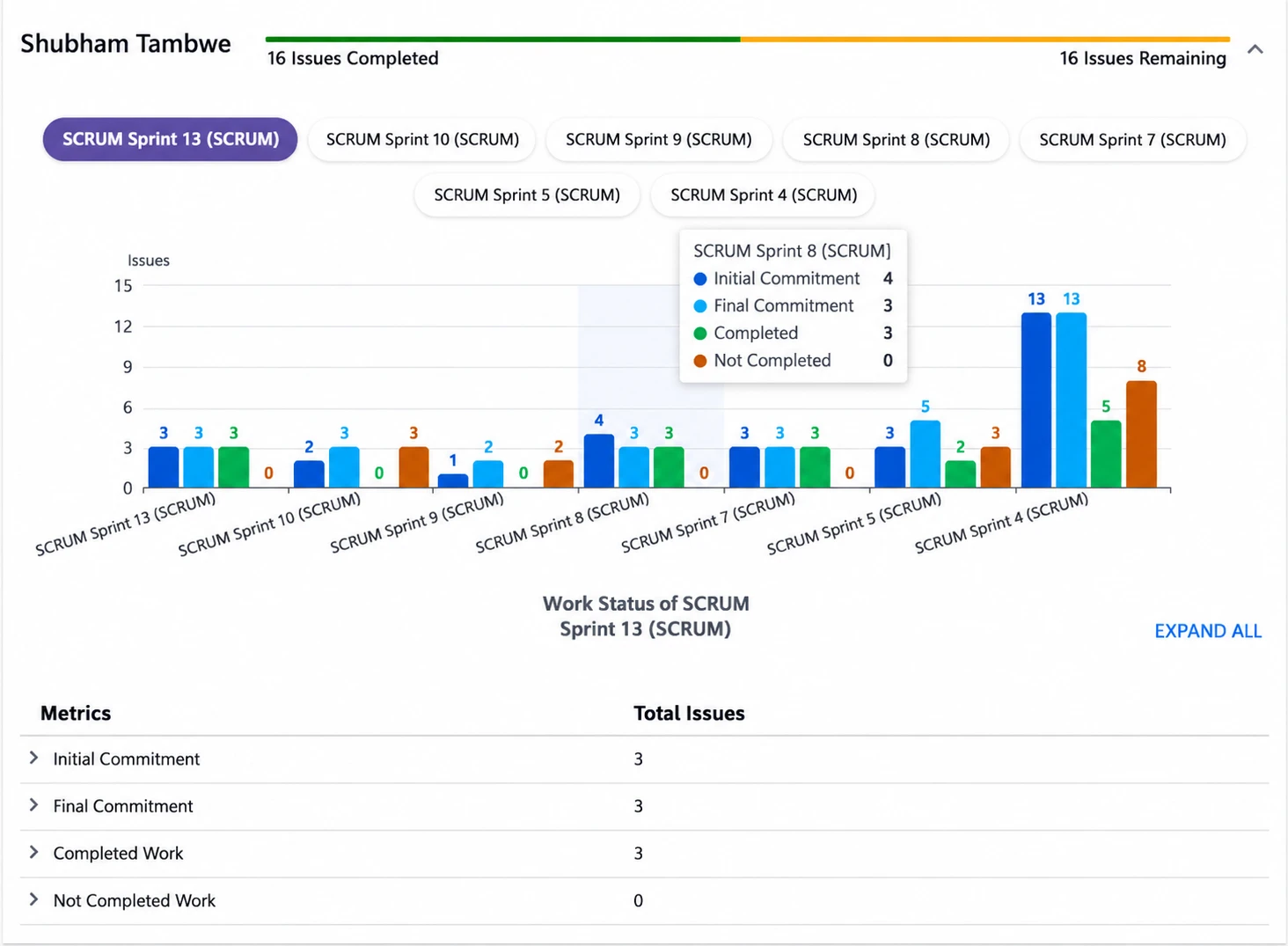Viewport: 1288px width, 946px height.
Task: Click the orange remaining portion of progress bar
Action: click(x=984, y=39)
